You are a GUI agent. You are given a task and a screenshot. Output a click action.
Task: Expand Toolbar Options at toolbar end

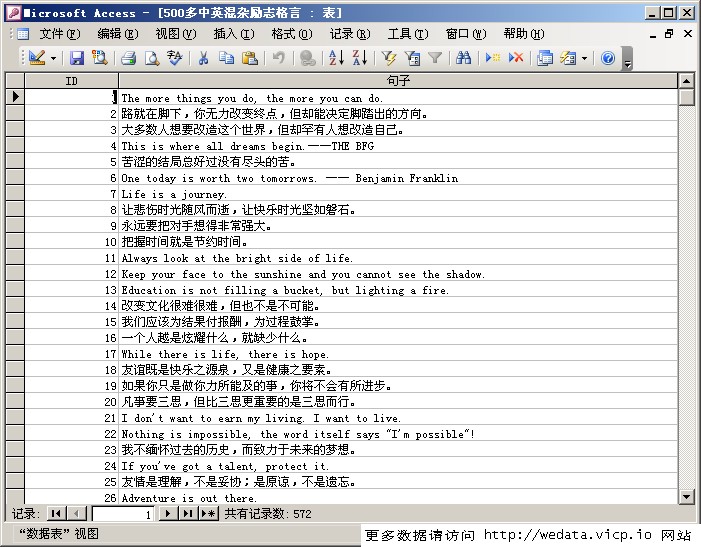627,59
